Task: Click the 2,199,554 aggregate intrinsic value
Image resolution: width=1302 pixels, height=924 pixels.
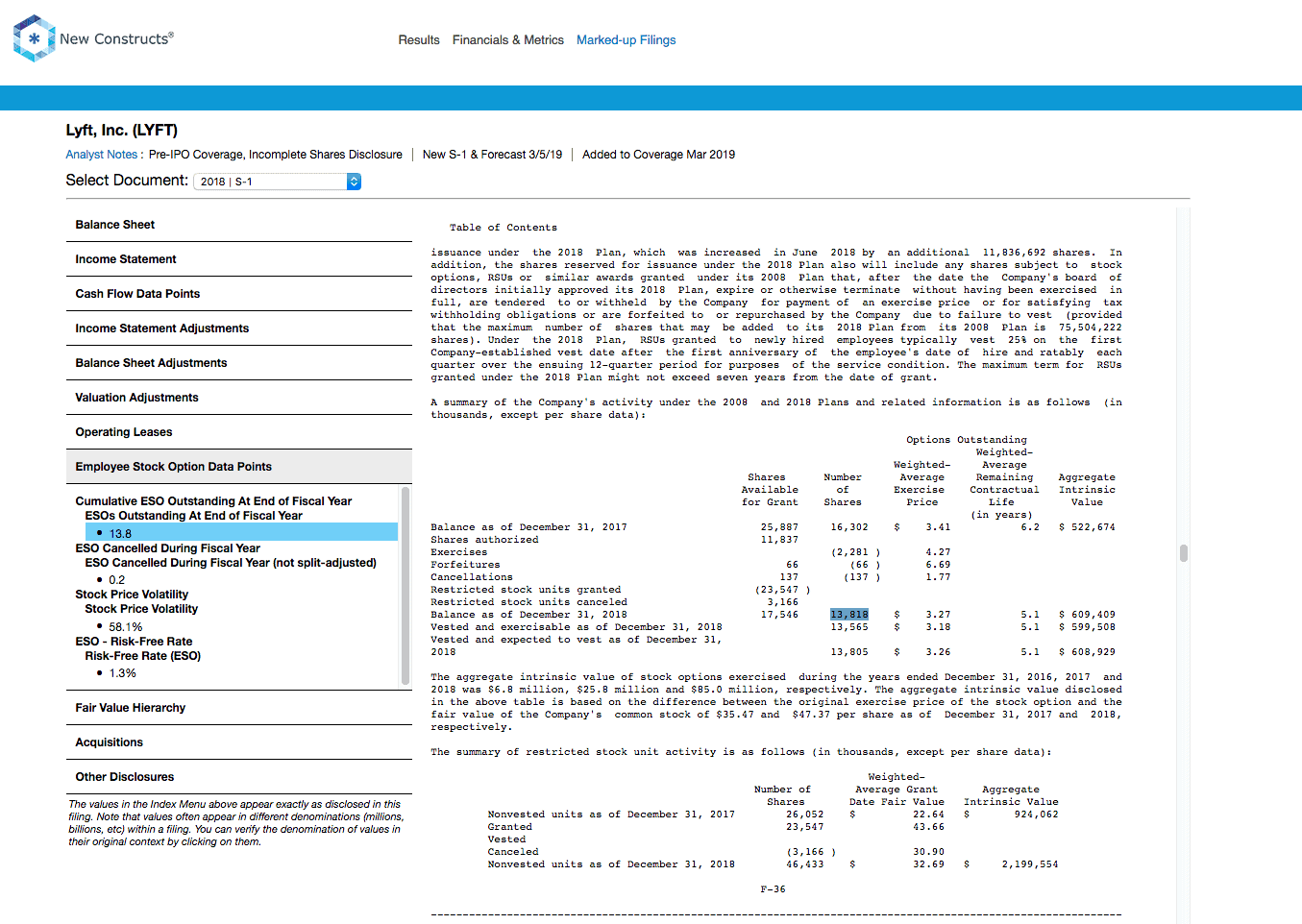Action: (x=1030, y=864)
